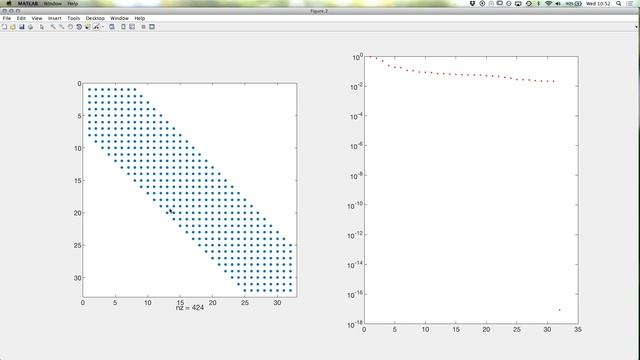Create a new figure from toolbar

pos(4,27)
